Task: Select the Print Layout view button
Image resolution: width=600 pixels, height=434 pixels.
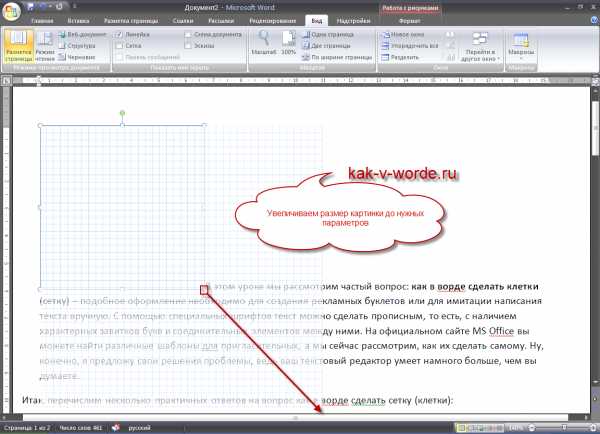Action: coord(16,44)
